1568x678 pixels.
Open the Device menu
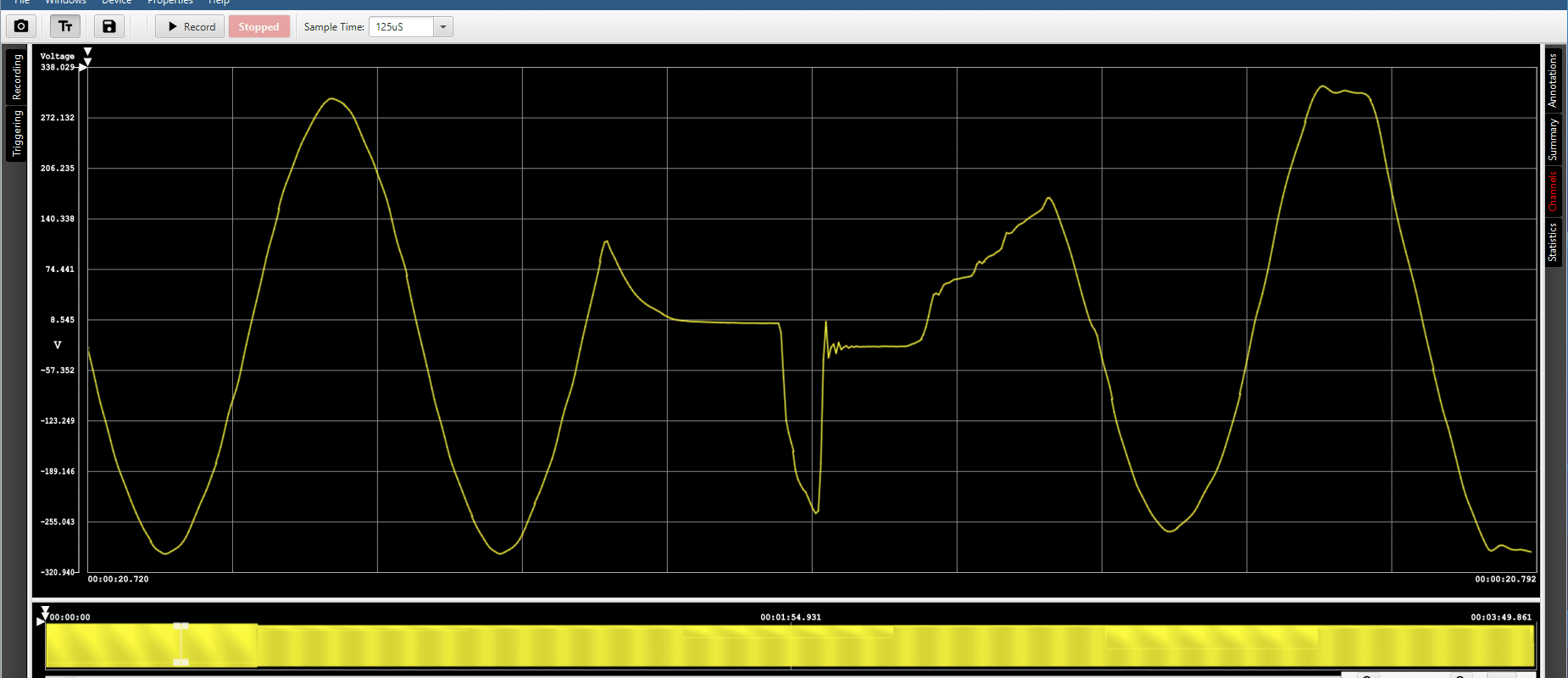pyautogui.click(x=116, y=3)
